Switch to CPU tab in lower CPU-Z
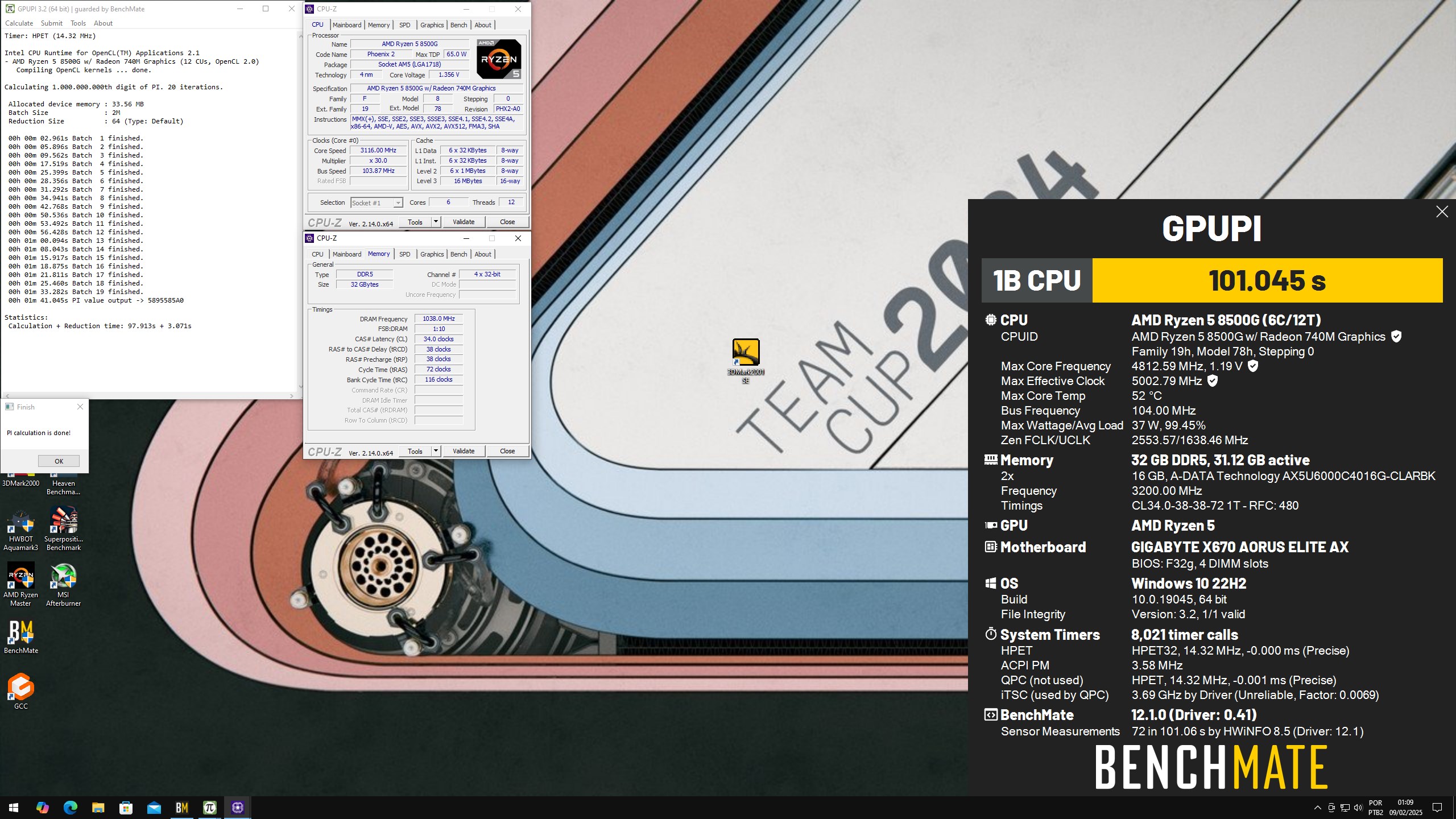Screen dimensions: 1456x819 [x=317, y=254]
